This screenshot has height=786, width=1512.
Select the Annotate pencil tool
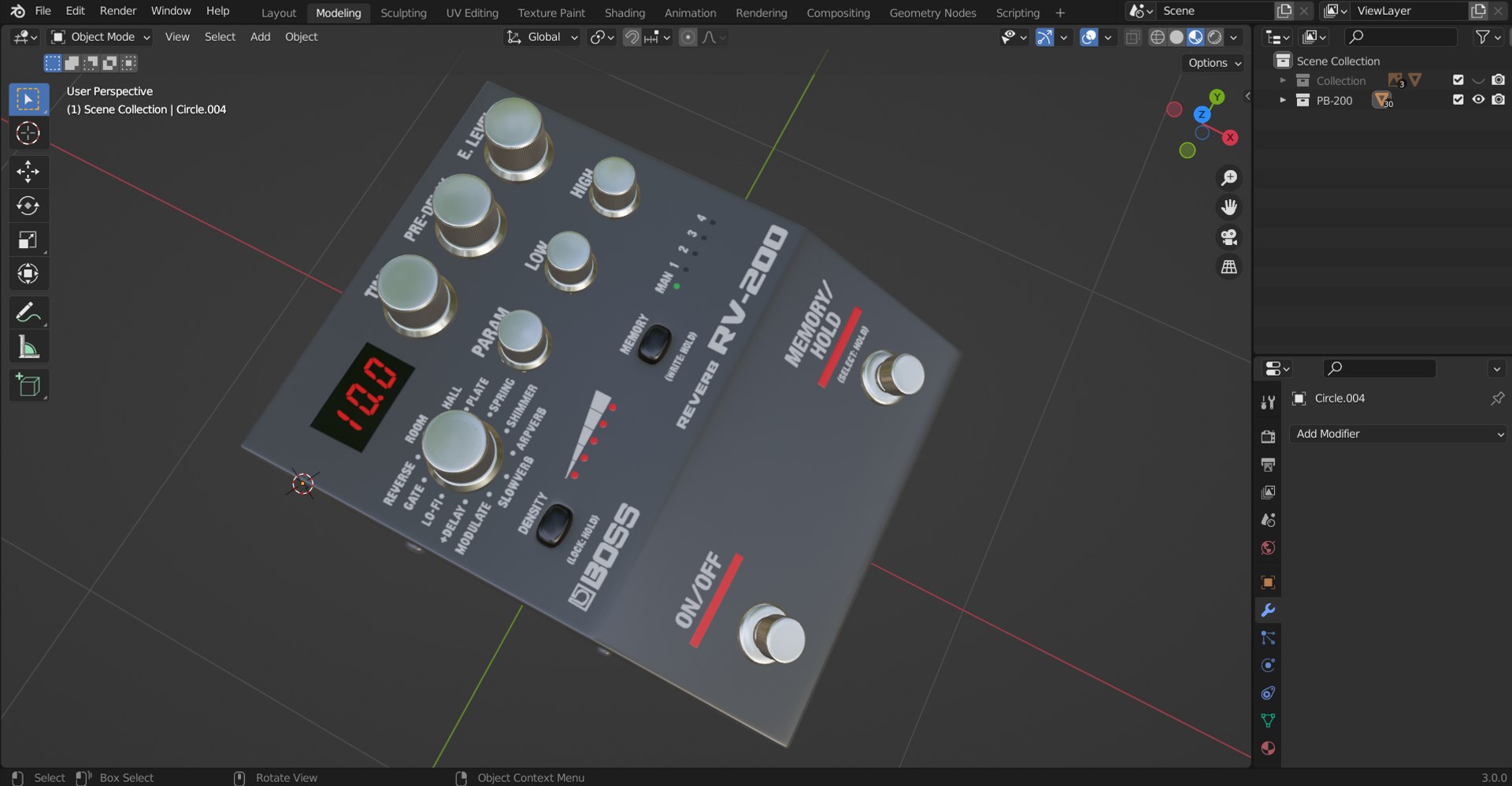pos(28,313)
